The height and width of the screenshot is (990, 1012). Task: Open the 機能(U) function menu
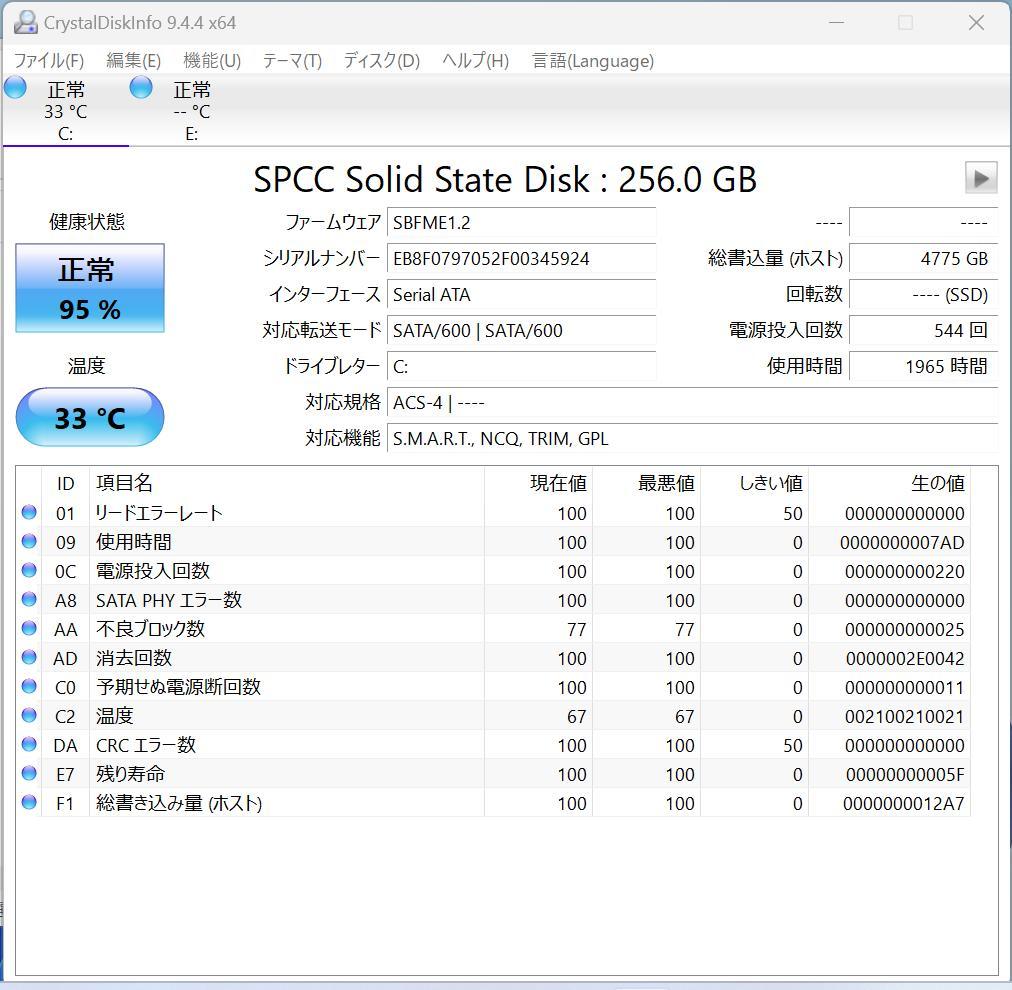click(x=211, y=61)
